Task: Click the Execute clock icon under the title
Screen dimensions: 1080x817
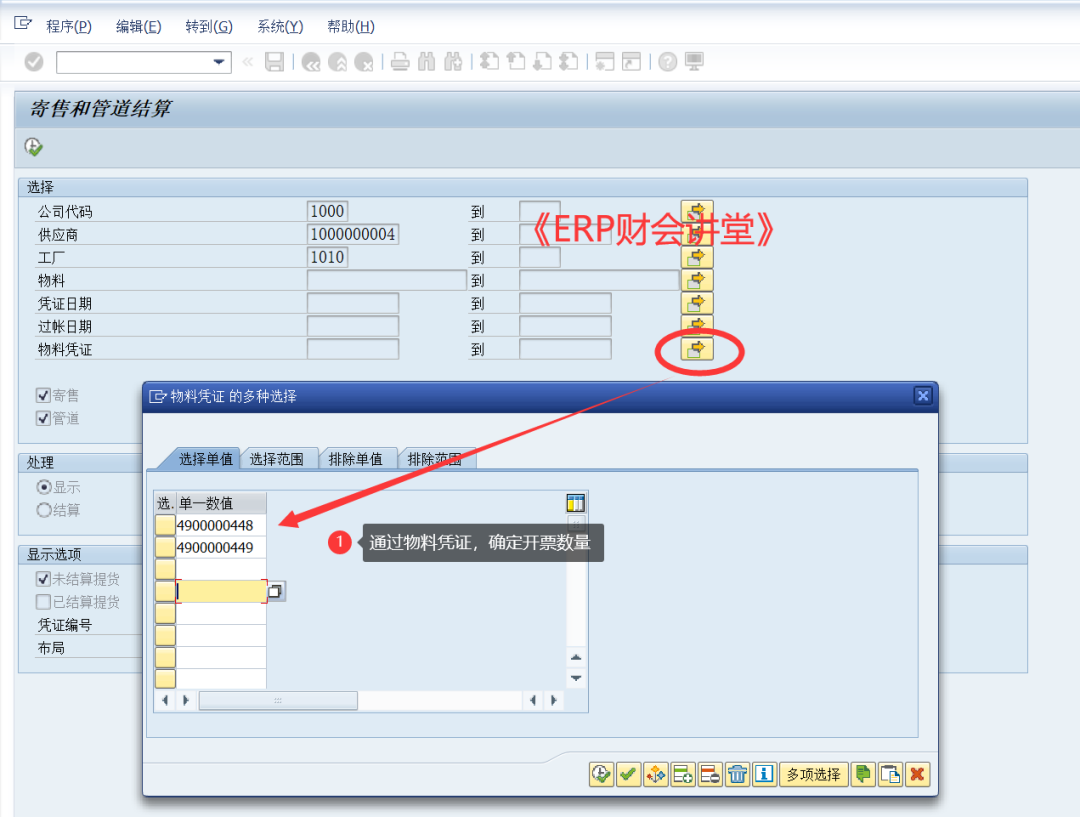Action: click(33, 147)
